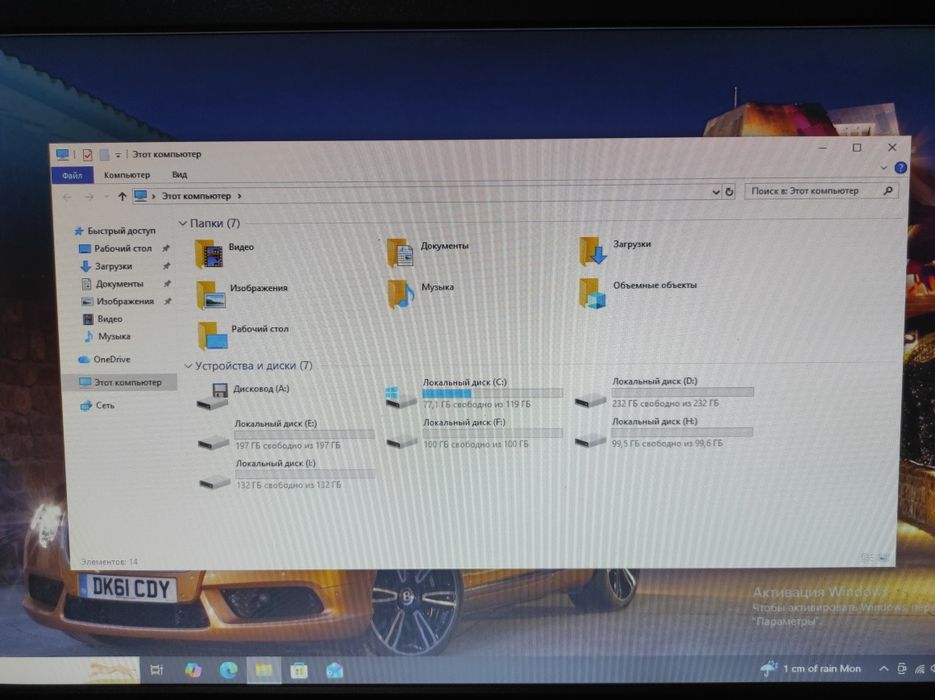This screenshot has width=935, height=700.
Task: Go up one folder level arrow
Action: [x=122, y=196]
